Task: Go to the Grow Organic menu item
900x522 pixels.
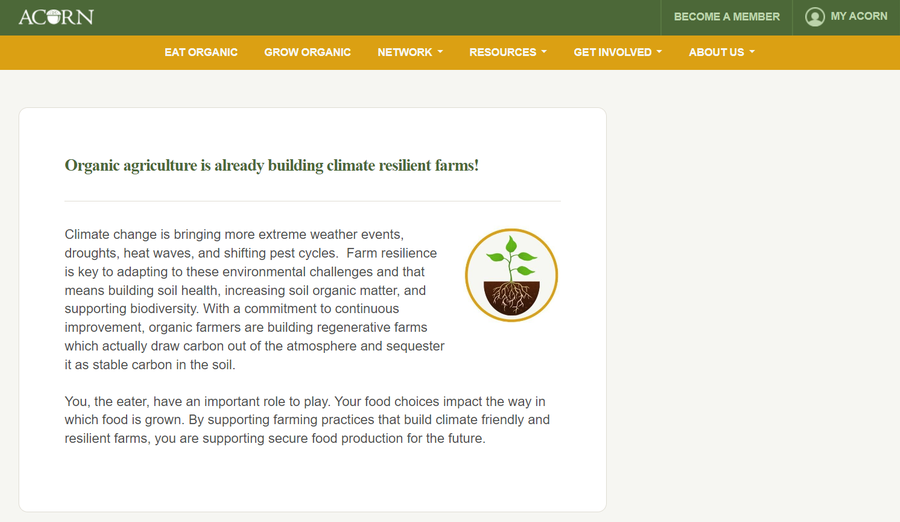Action: (x=307, y=52)
